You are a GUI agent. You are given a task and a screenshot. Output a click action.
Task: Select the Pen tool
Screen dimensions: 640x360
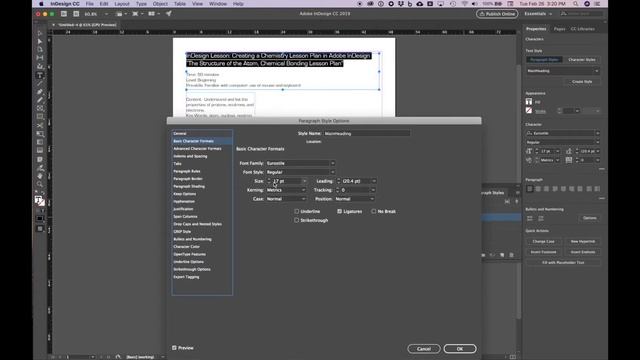(40, 92)
